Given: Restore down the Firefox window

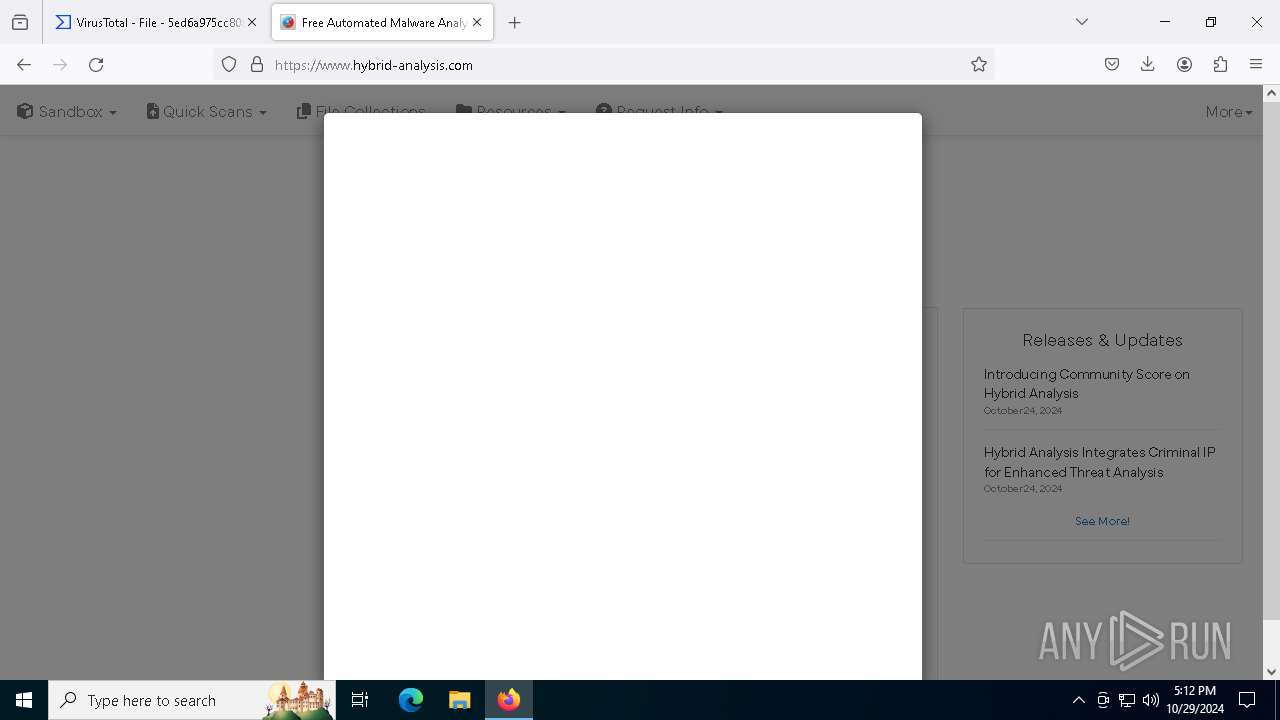Looking at the screenshot, I should 1211,22.
